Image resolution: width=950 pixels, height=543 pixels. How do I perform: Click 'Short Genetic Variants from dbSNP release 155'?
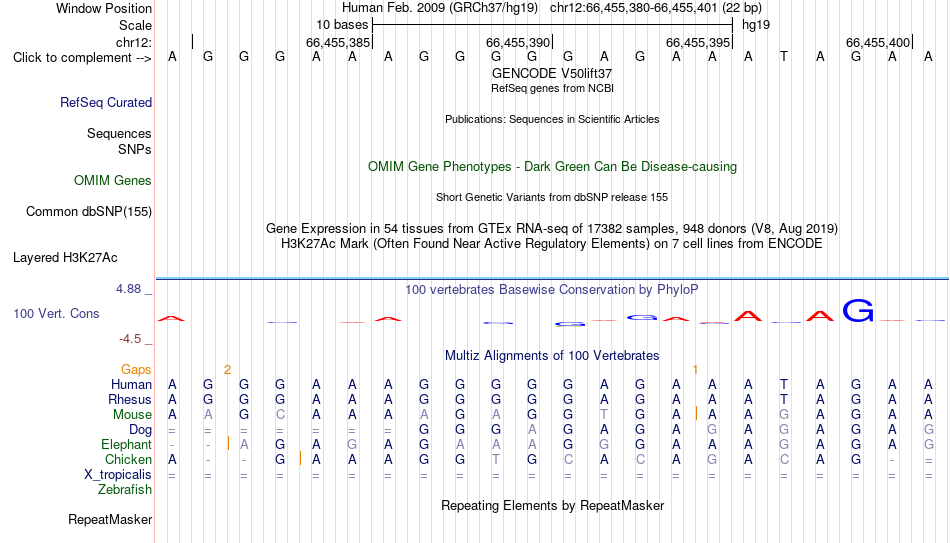pyautogui.click(x=552, y=198)
